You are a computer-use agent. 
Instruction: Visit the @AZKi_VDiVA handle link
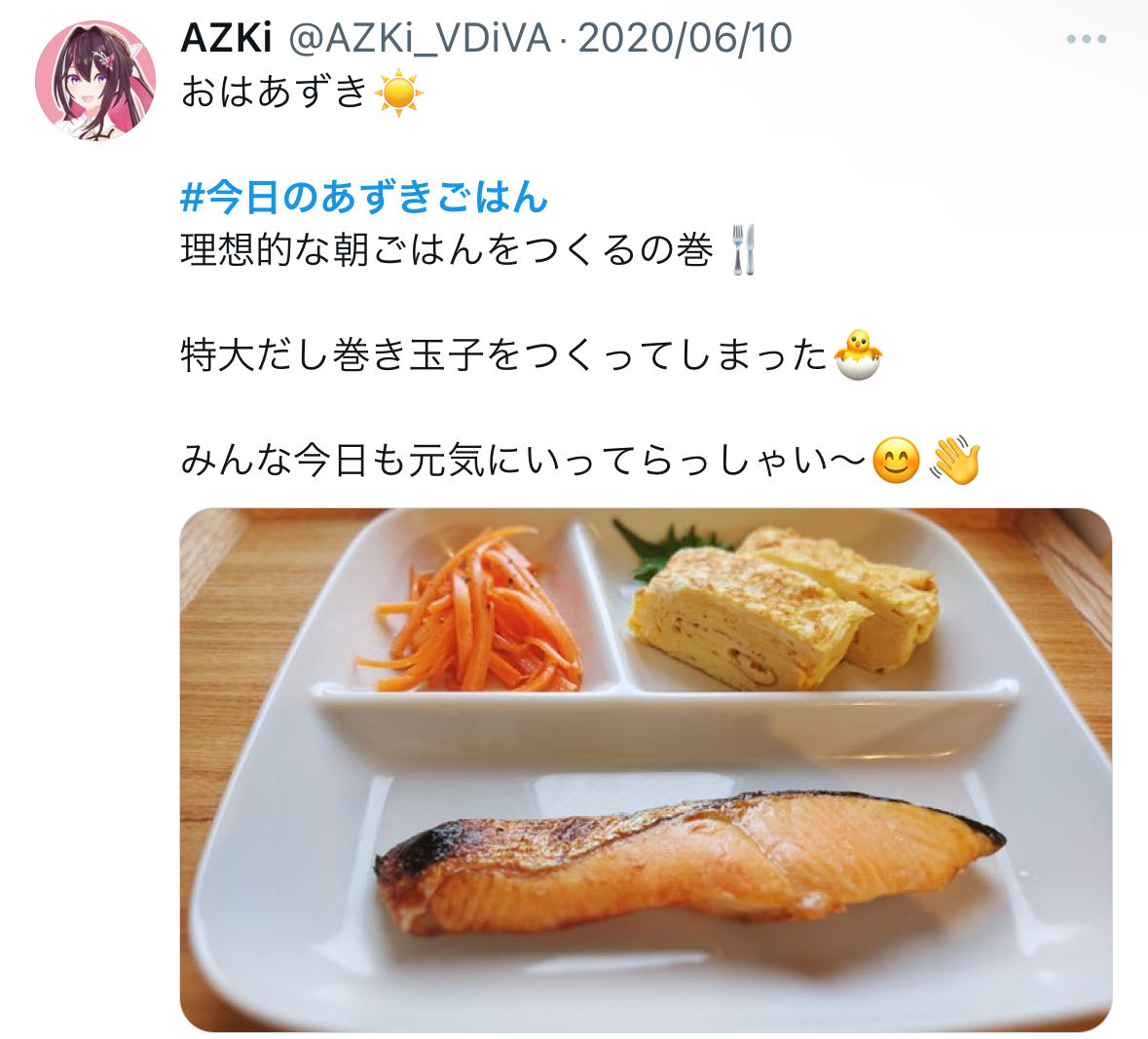coord(421,38)
